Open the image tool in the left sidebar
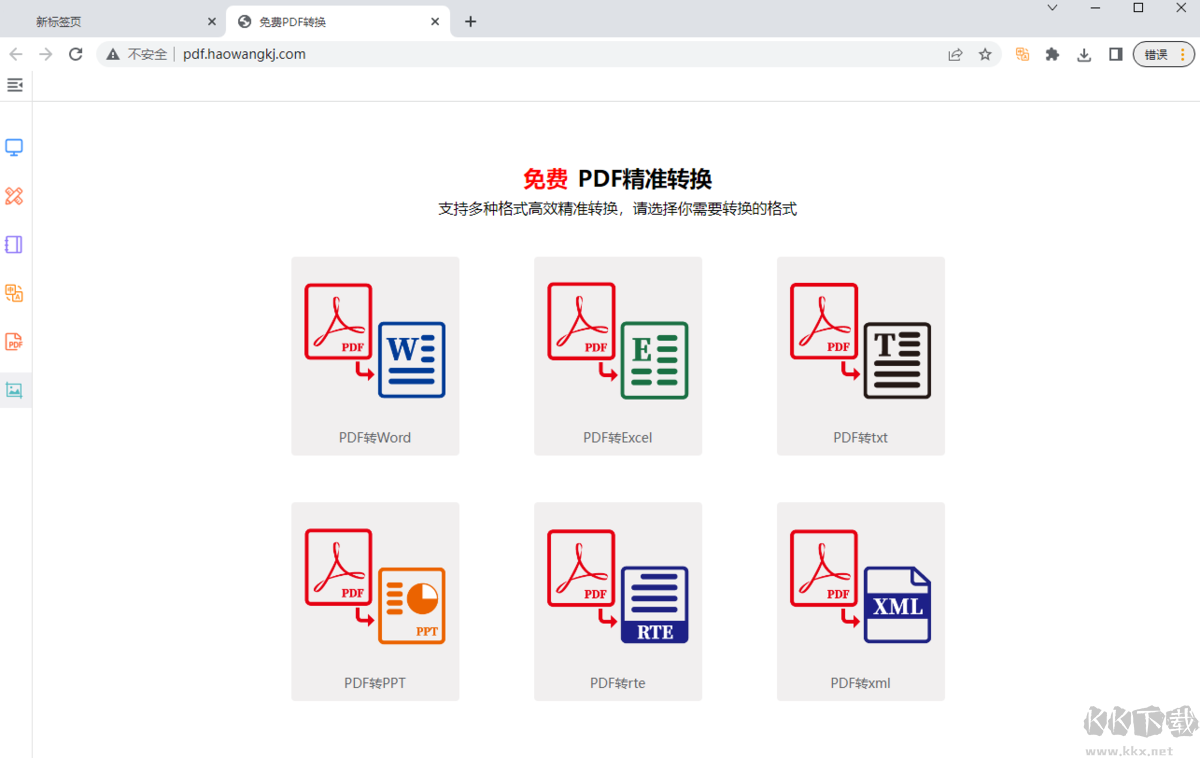Image resolution: width=1200 pixels, height=758 pixels. click(x=14, y=390)
